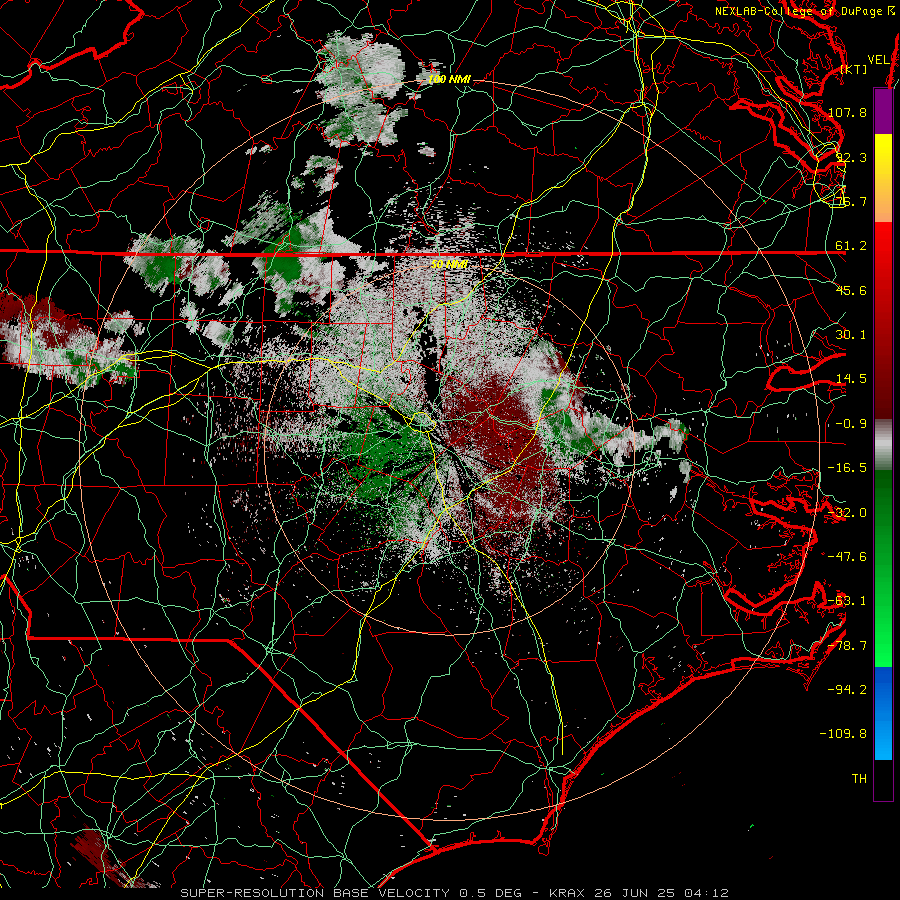Select the yellow-orange segment of the color bar
The width and height of the screenshot is (900, 900).
coord(883,179)
